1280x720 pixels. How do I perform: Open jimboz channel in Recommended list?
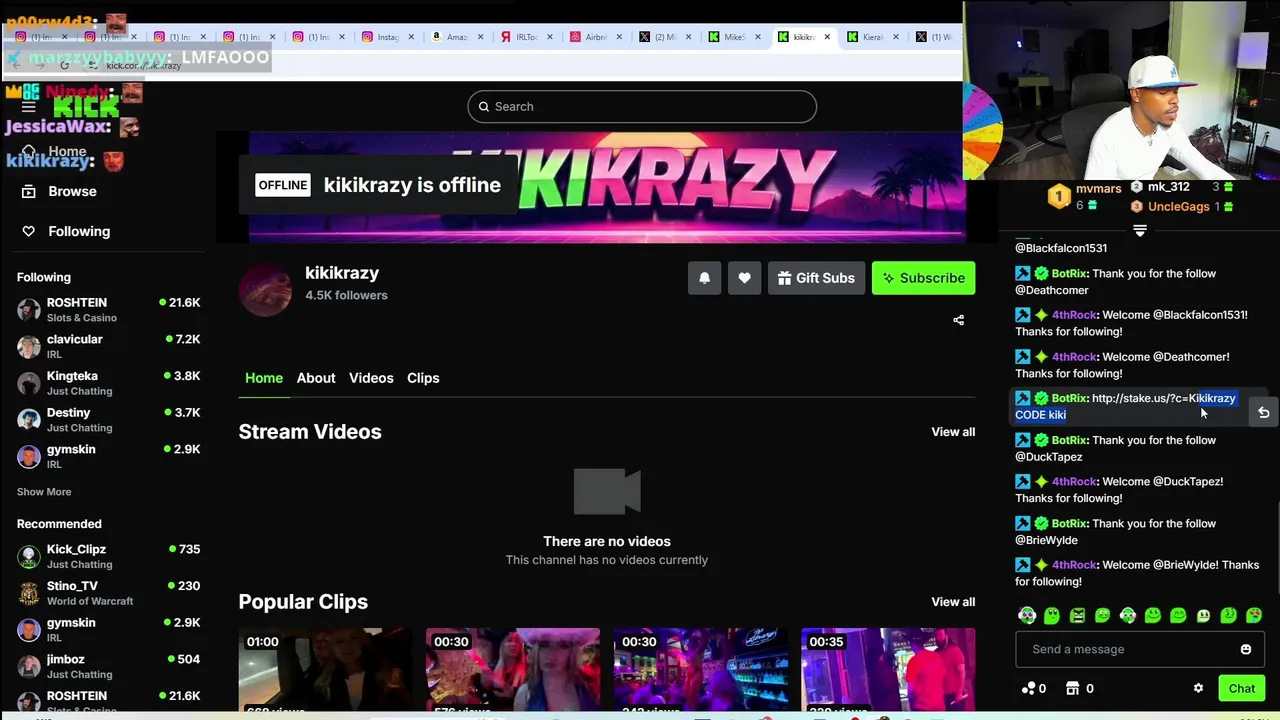(x=108, y=666)
